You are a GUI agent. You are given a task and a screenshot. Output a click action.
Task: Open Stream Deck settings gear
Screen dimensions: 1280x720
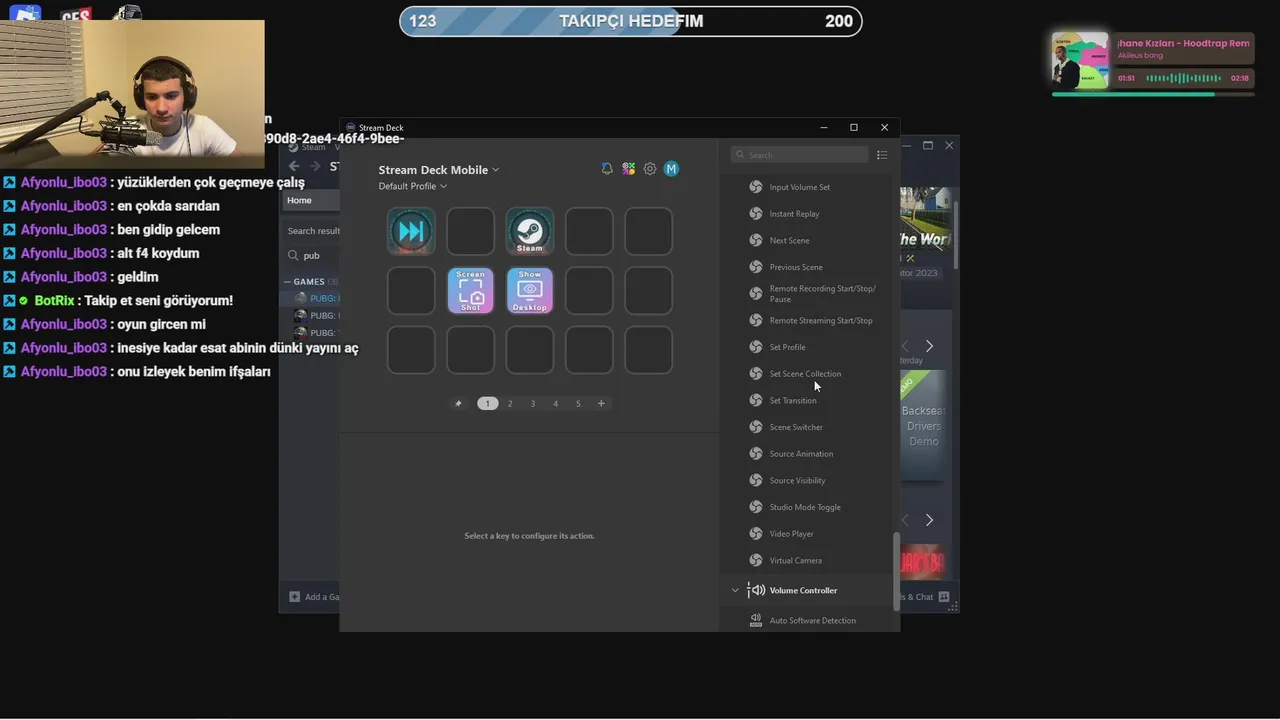click(650, 169)
